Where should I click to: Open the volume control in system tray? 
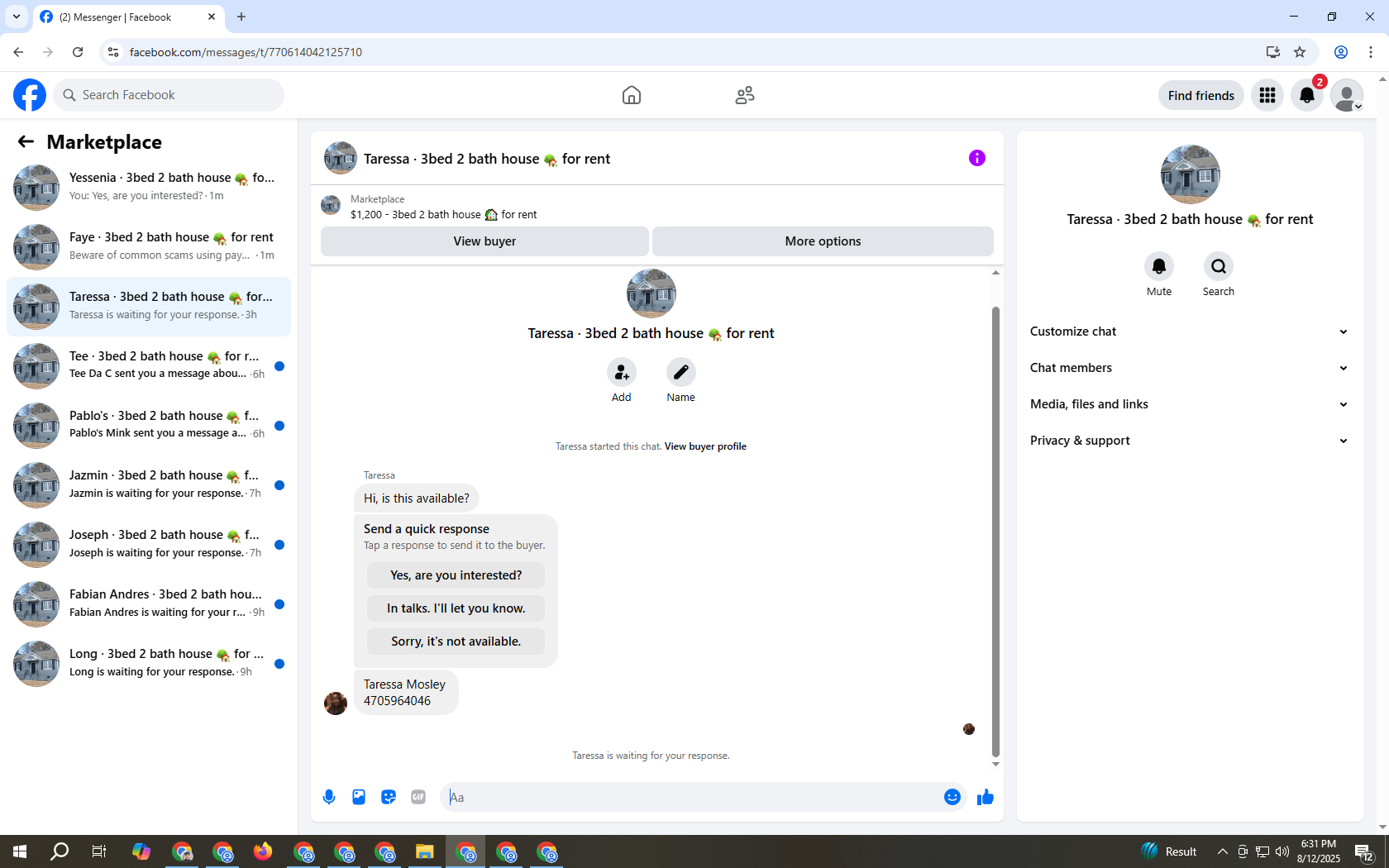1282,851
